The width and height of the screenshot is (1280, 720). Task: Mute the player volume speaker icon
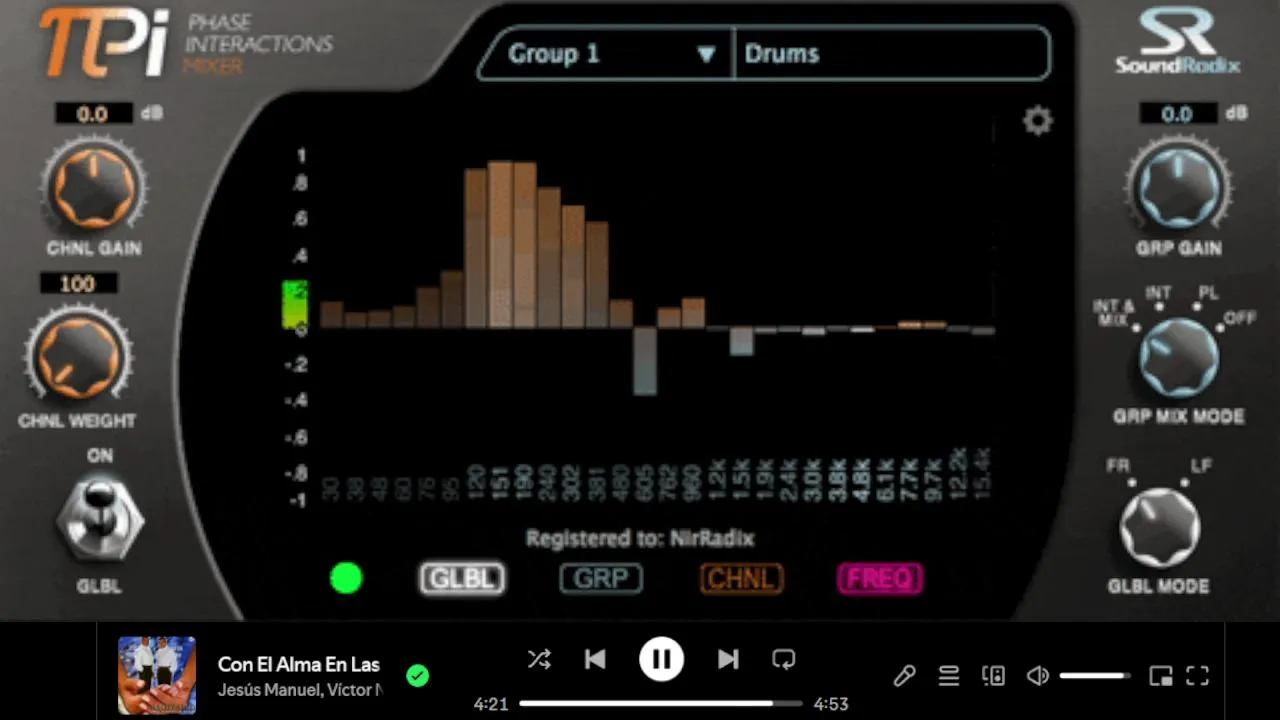(1038, 676)
